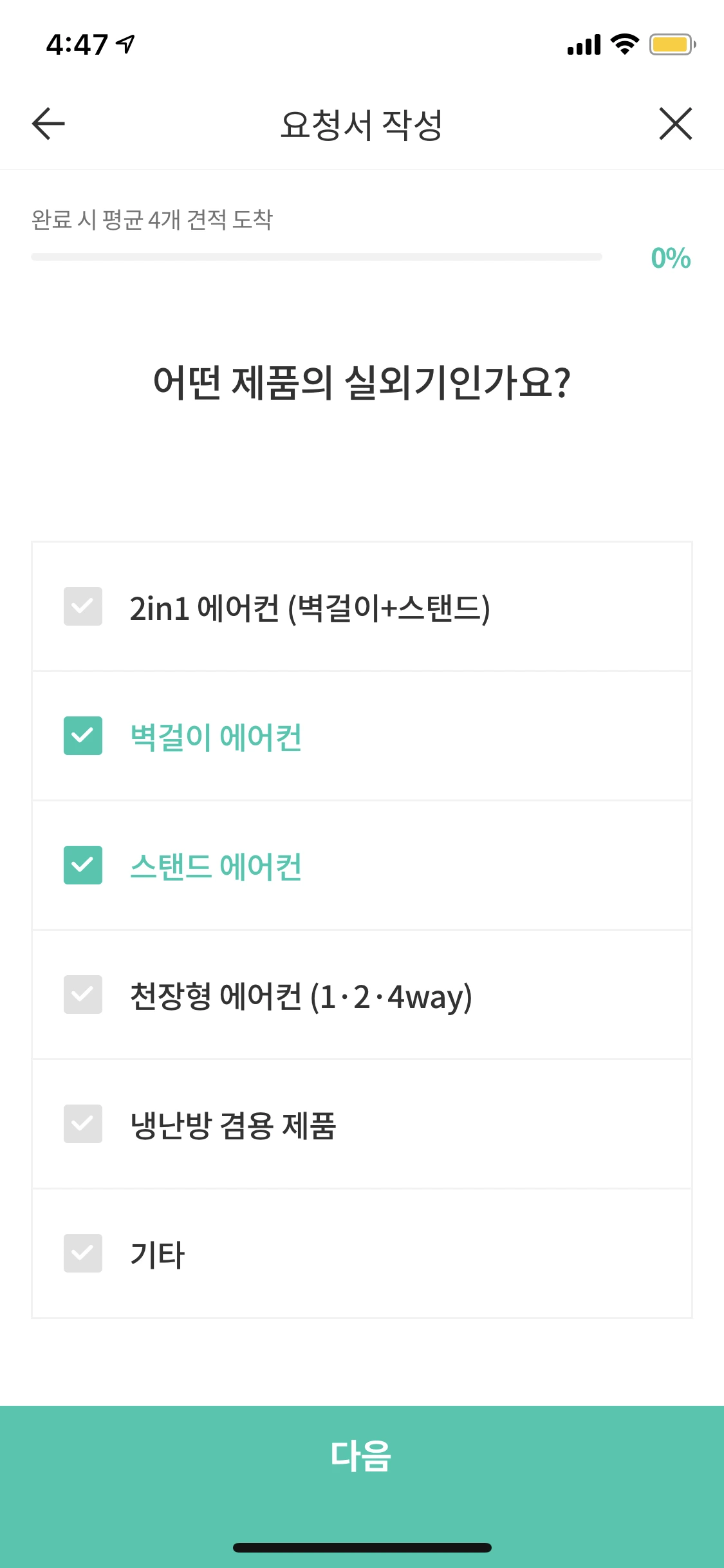Tap the back arrow icon
This screenshot has height=1568, width=724.
pyautogui.click(x=48, y=124)
